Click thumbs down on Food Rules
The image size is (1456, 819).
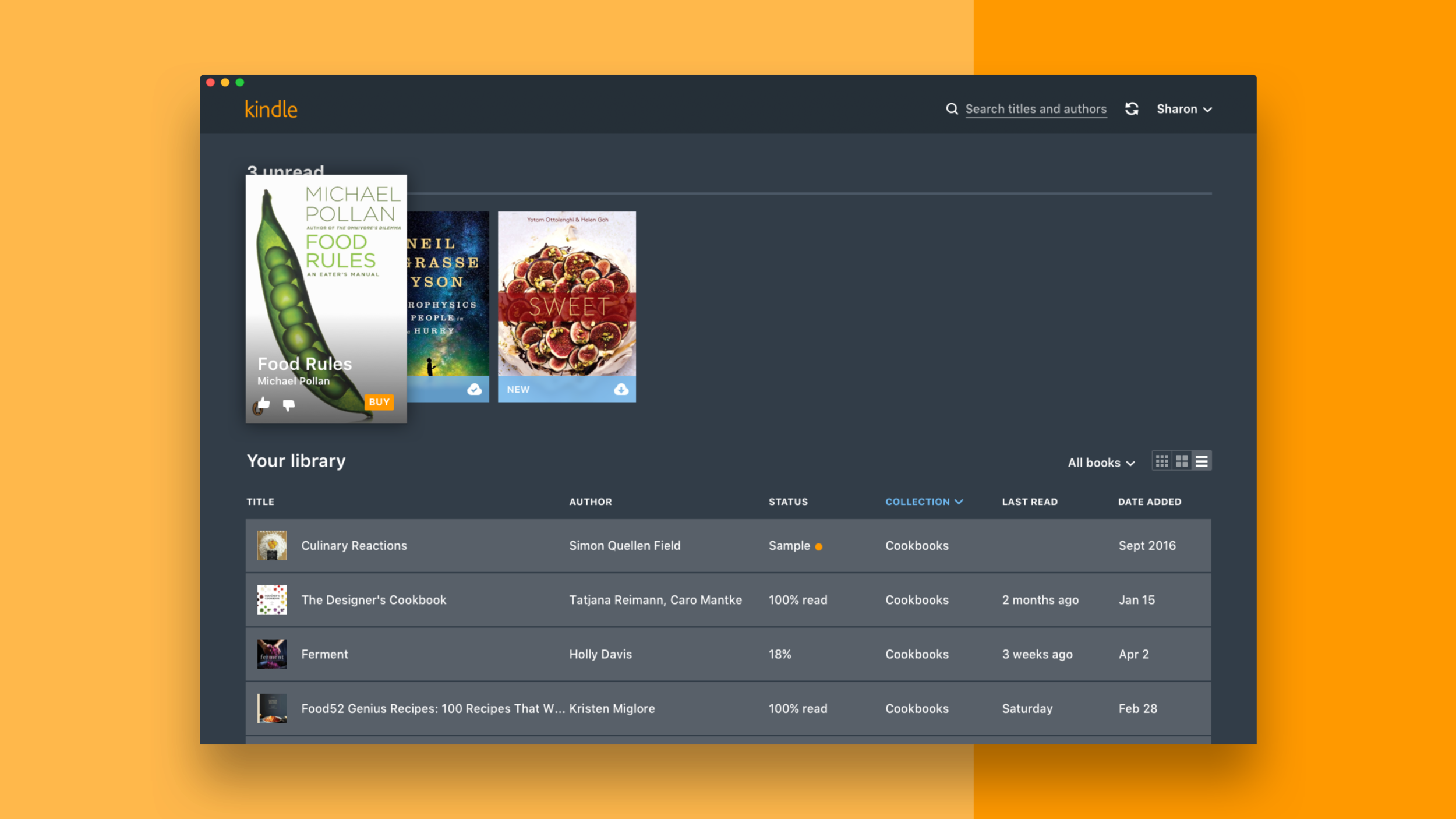tap(289, 404)
